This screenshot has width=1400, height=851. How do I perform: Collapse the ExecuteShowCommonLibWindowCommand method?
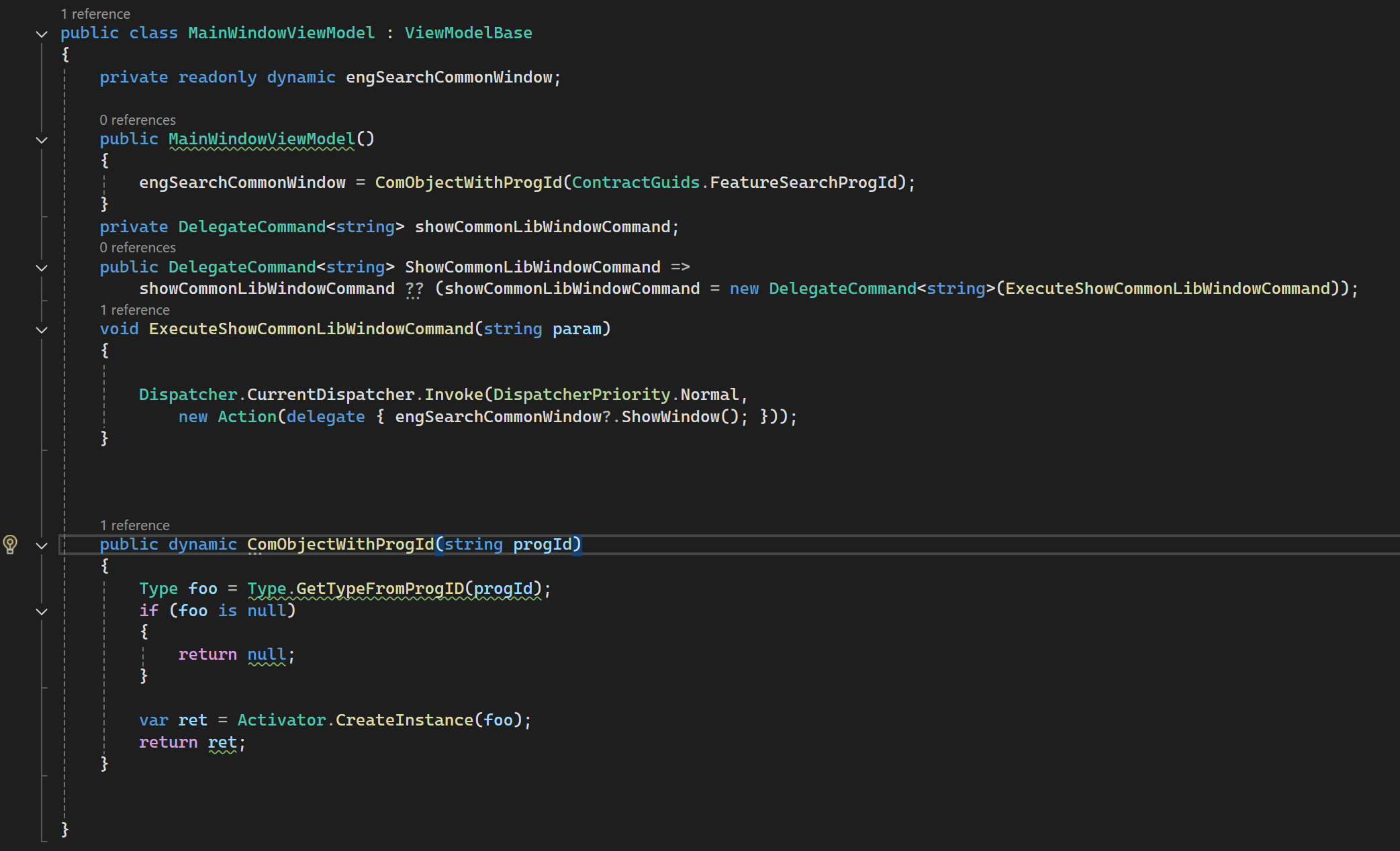(x=42, y=330)
